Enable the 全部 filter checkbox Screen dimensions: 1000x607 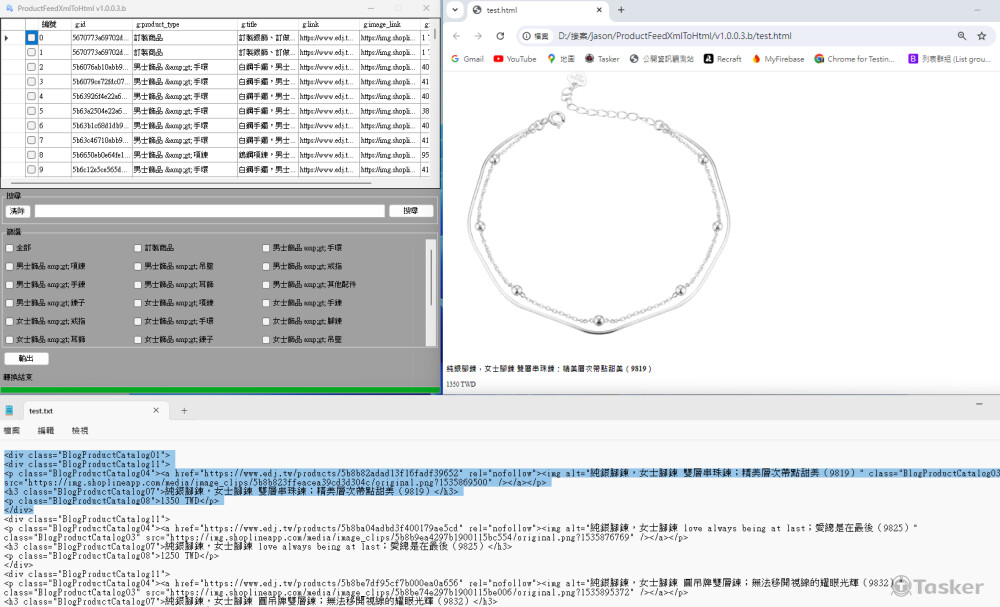click(x=10, y=248)
